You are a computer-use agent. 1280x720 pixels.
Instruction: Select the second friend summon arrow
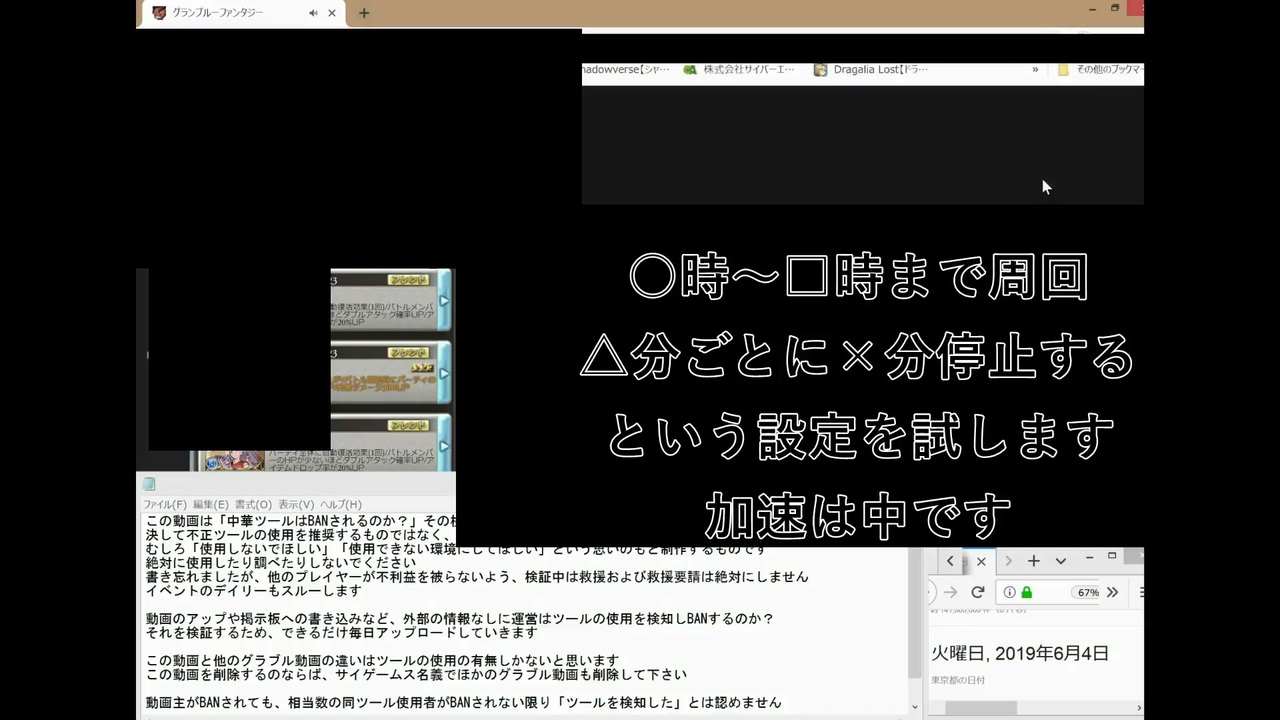(444, 374)
